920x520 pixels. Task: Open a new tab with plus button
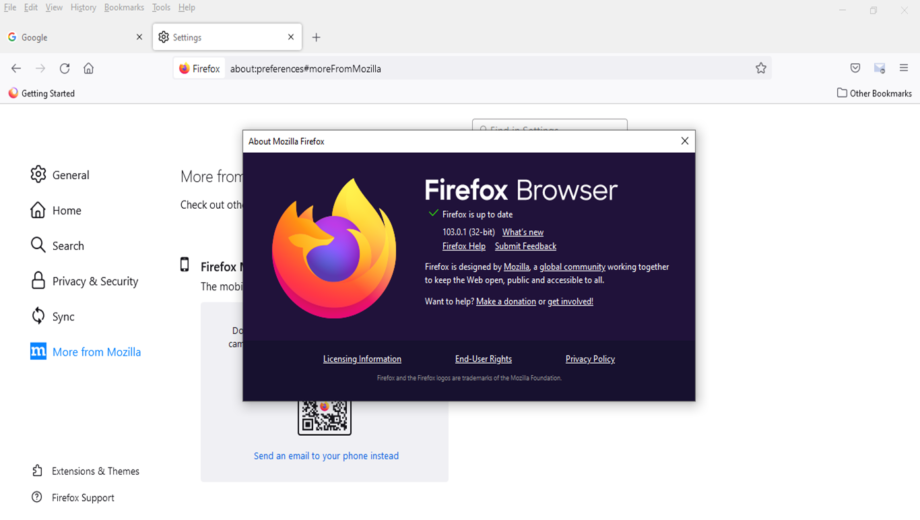(x=316, y=38)
